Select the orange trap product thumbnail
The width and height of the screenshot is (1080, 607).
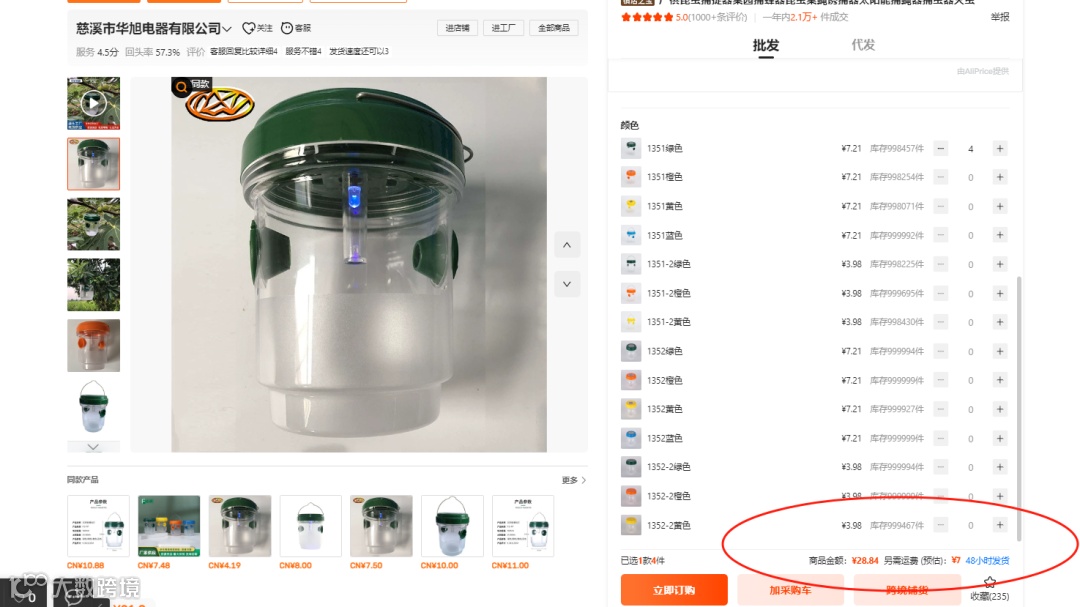(93, 345)
